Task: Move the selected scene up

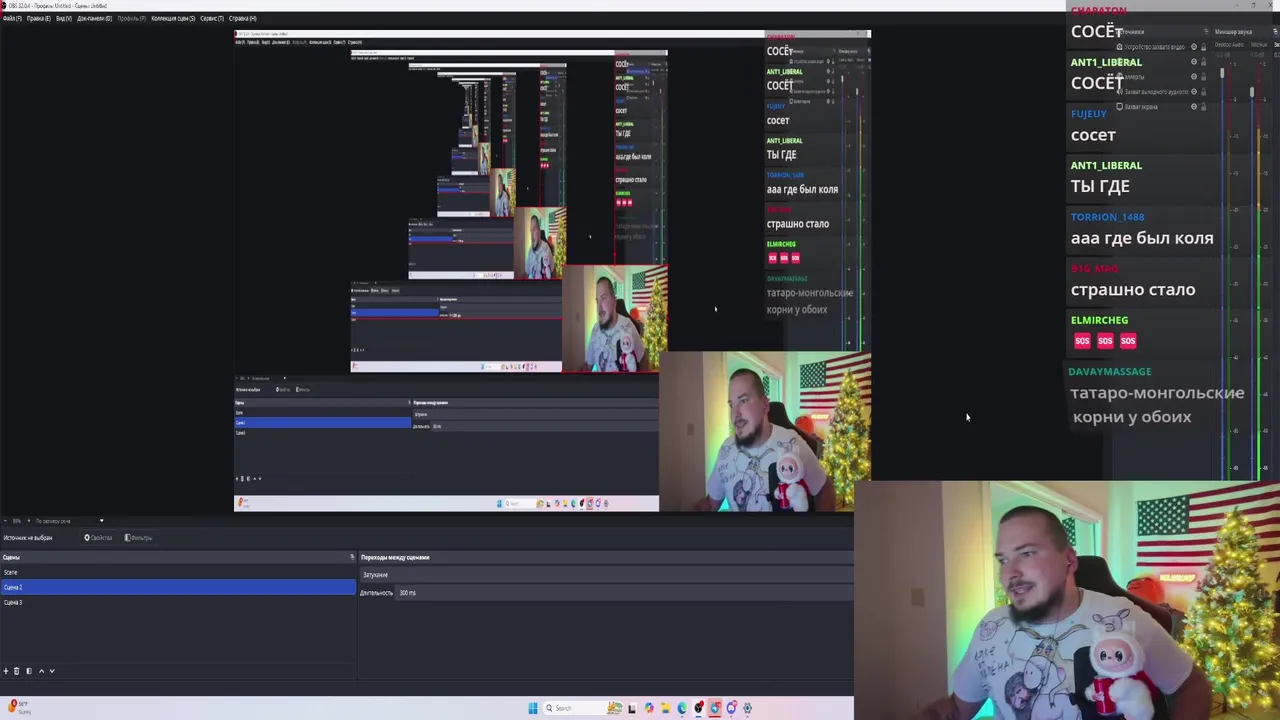Action: point(41,671)
